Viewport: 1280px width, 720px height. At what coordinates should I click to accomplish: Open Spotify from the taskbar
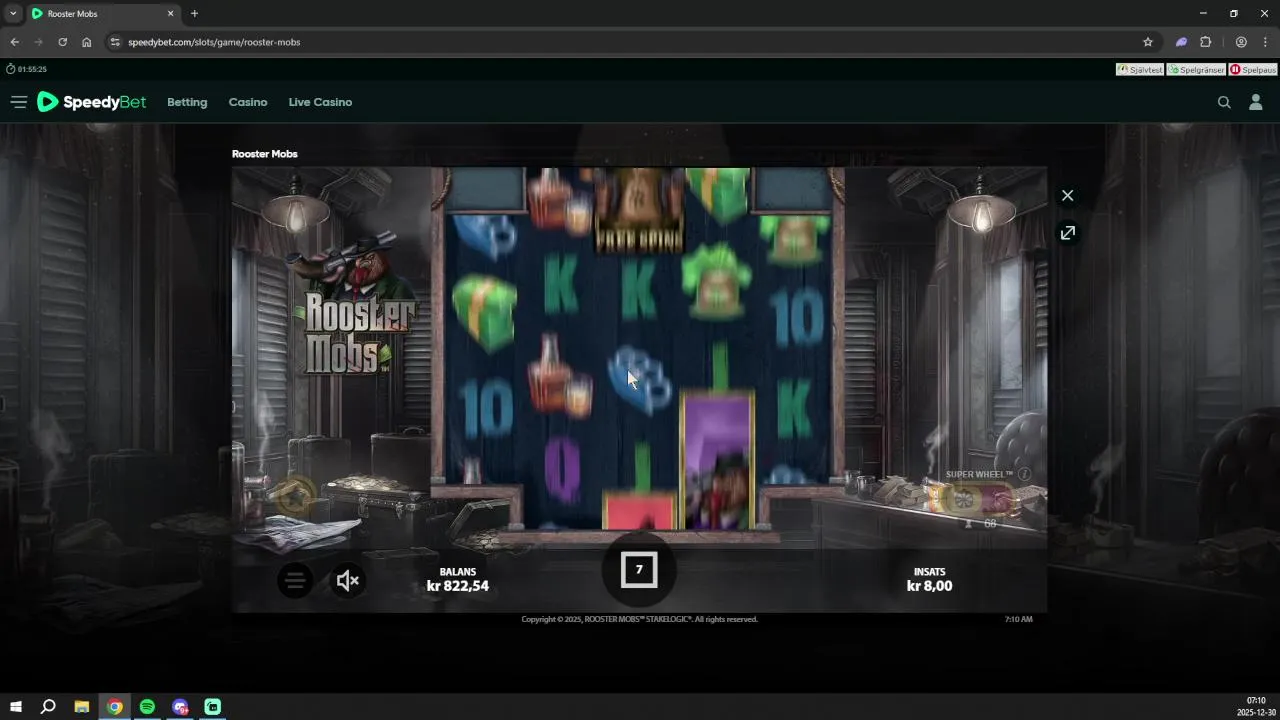pos(147,707)
